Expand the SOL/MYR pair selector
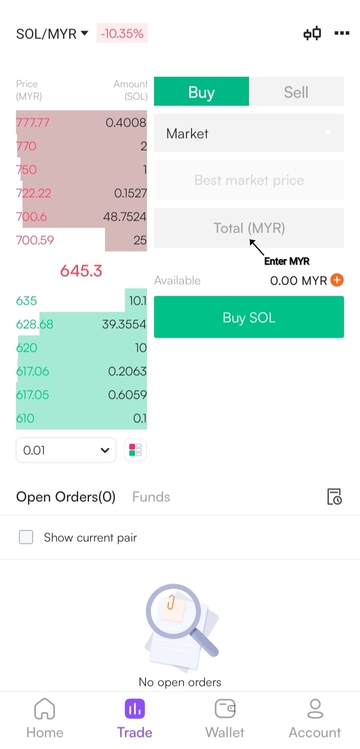 coord(52,34)
